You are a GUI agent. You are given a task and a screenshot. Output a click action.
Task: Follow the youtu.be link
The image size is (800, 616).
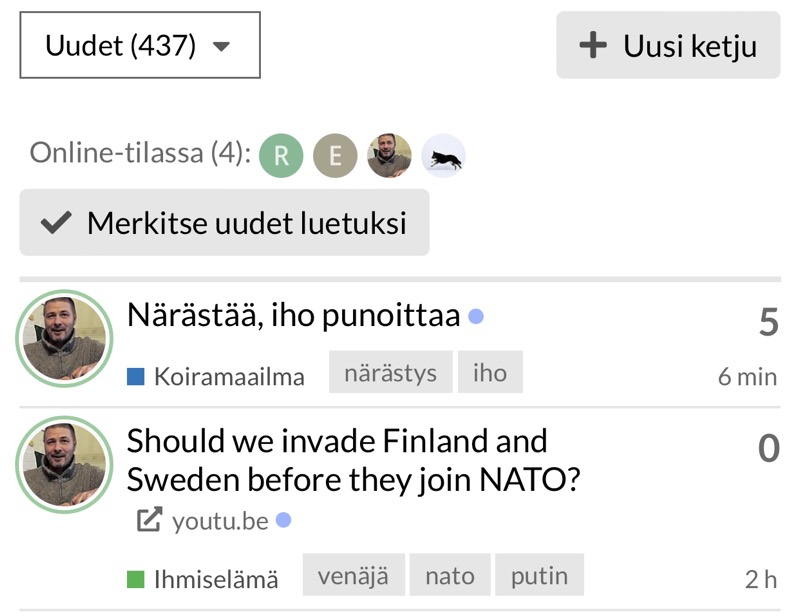220,521
